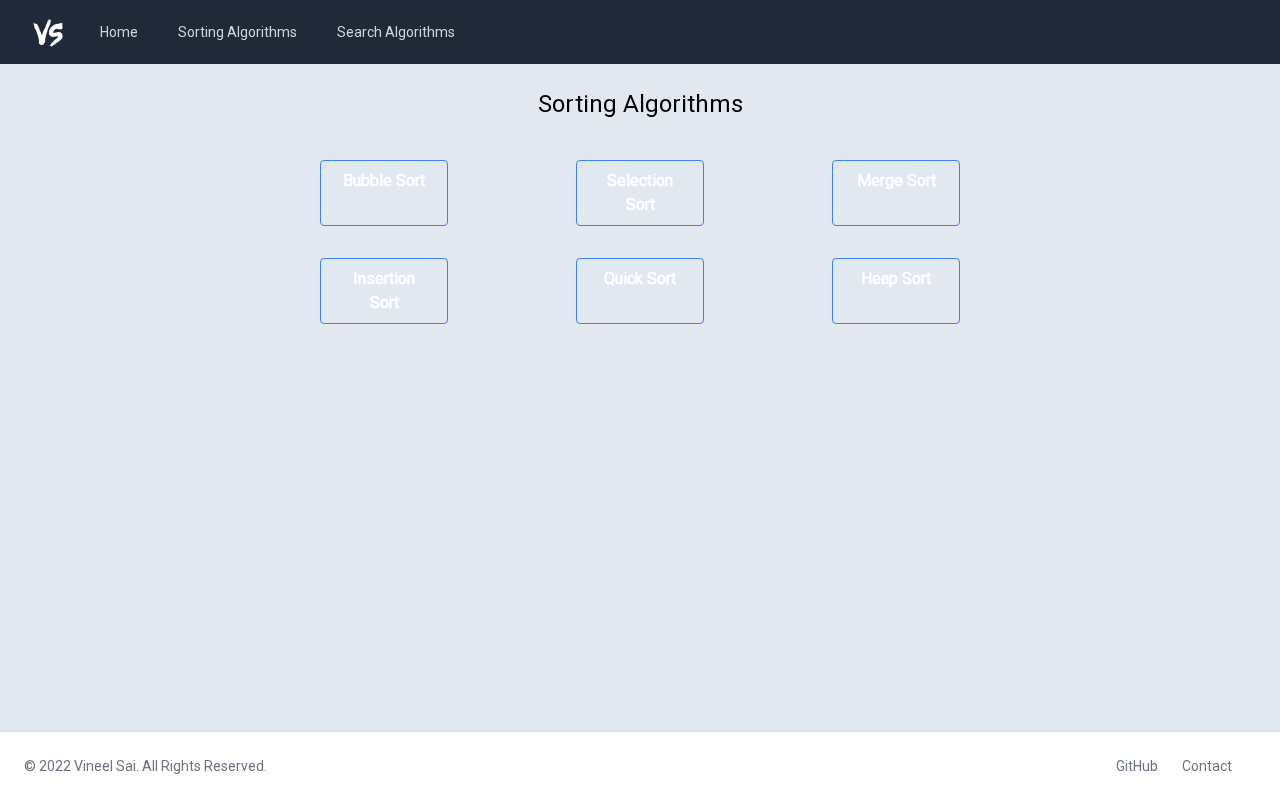This screenshot has height=800, width=1280.
Task: Click the VS logo icon
Action: point(48,33)
